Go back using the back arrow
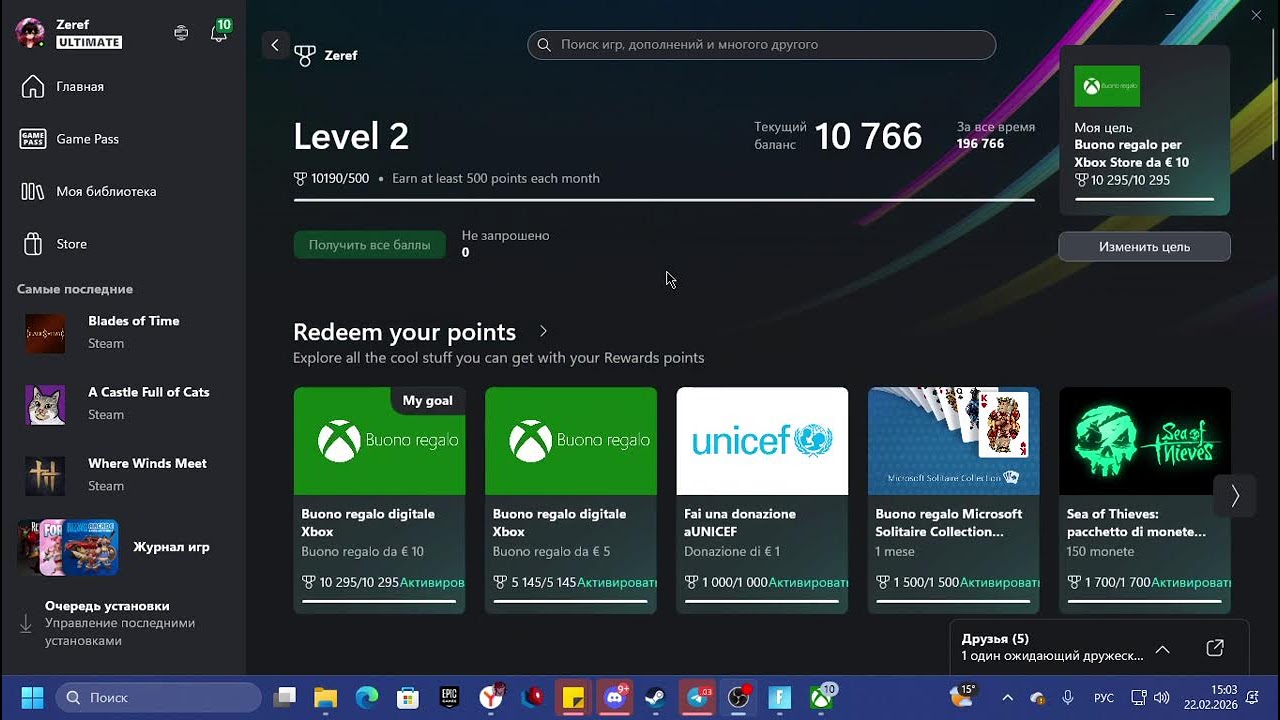Screen dimensions: 1280x720 tap(276, 45)
